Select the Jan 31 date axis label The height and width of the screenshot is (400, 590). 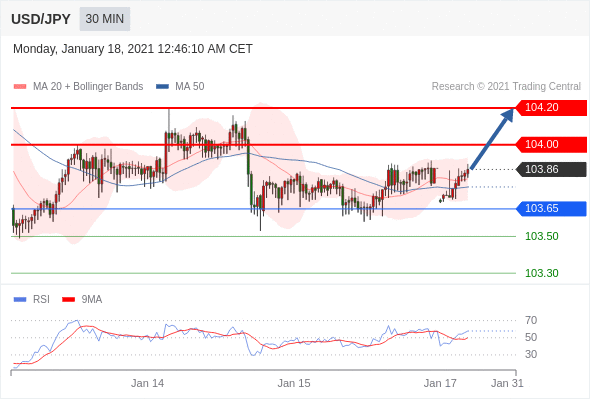tap(507, 383)
